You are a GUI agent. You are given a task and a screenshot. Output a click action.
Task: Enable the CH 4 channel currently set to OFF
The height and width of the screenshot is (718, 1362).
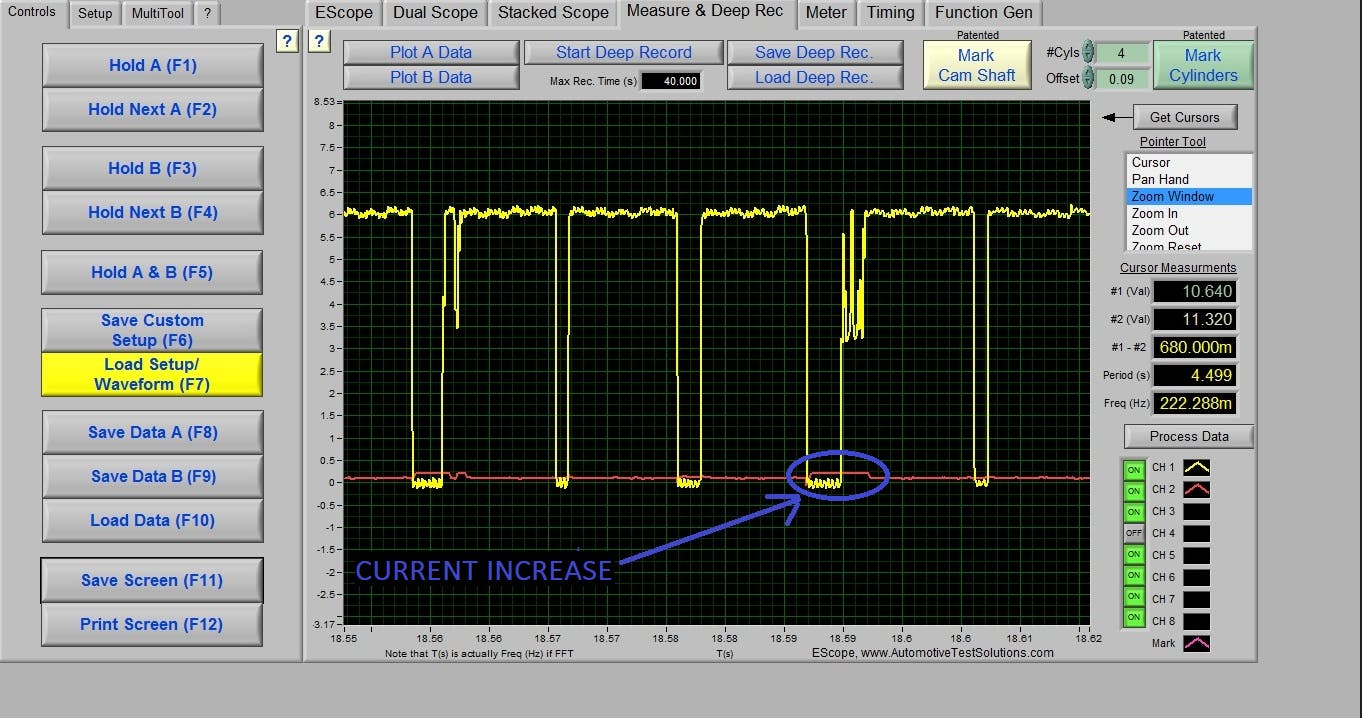(1134, 533)
